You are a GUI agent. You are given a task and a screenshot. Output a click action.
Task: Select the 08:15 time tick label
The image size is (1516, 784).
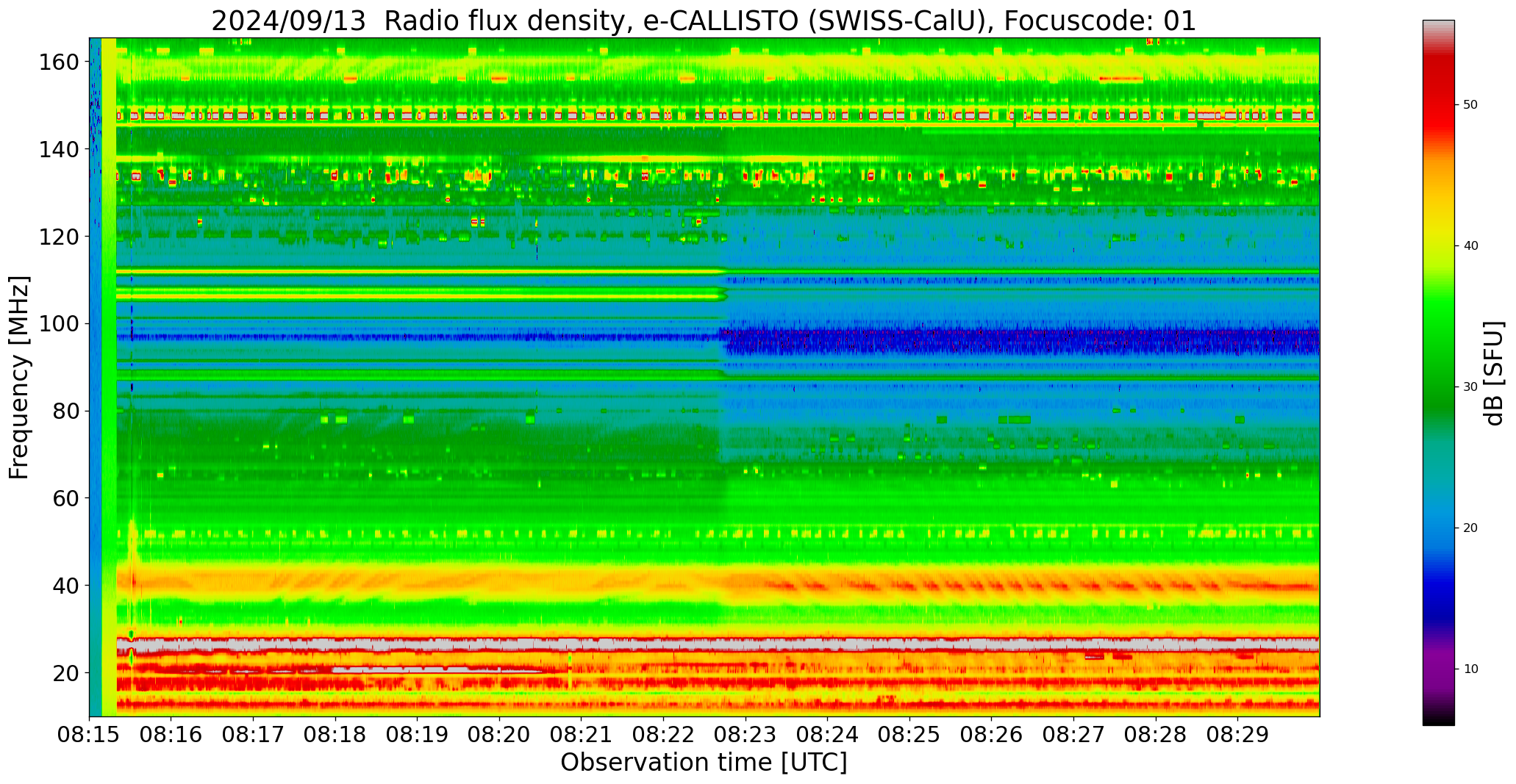pos(89,735)
